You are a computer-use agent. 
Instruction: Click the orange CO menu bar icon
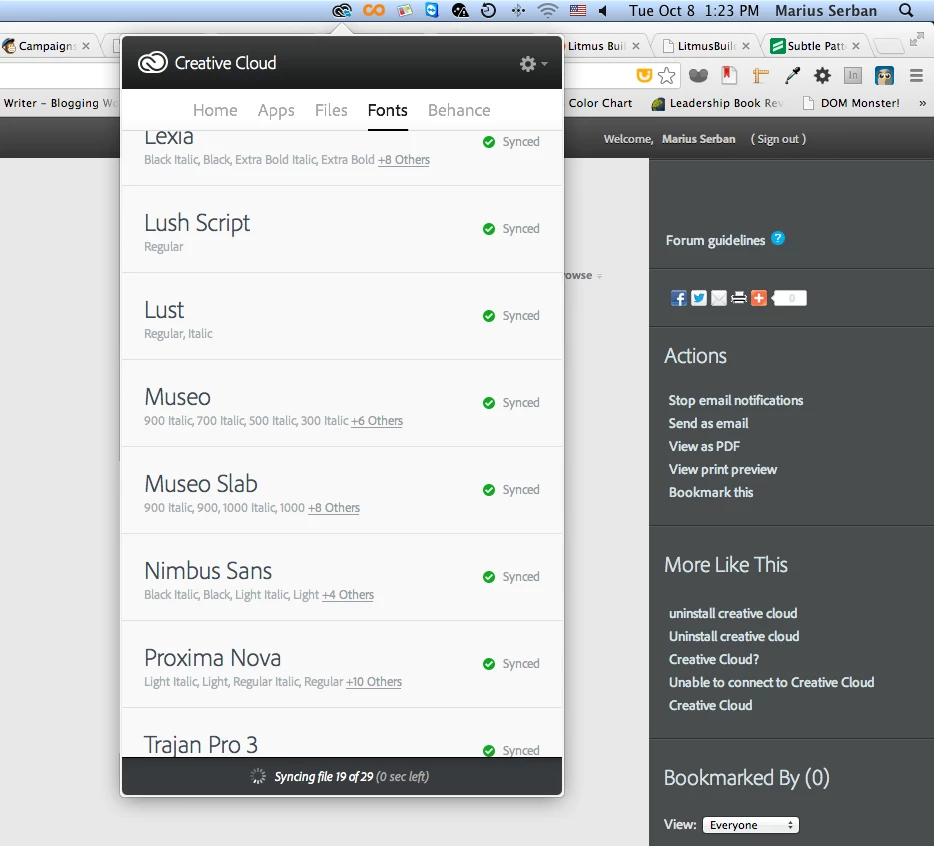coord(374,10)
